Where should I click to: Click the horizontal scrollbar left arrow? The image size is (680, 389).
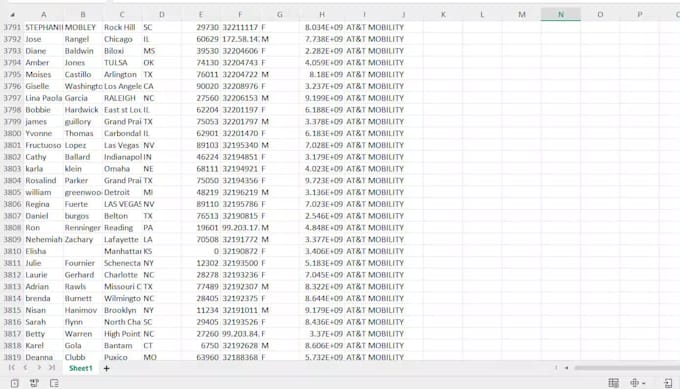tap(566, 368)
